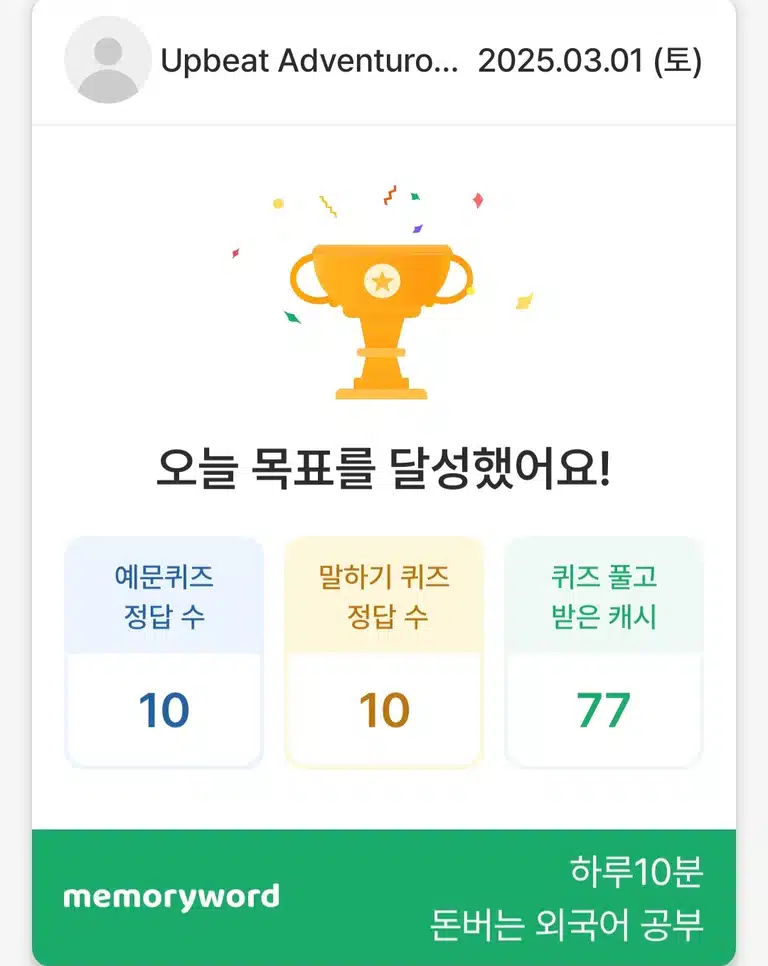
Task: Tap the blue number 10 score
Action: pos(164,710)
